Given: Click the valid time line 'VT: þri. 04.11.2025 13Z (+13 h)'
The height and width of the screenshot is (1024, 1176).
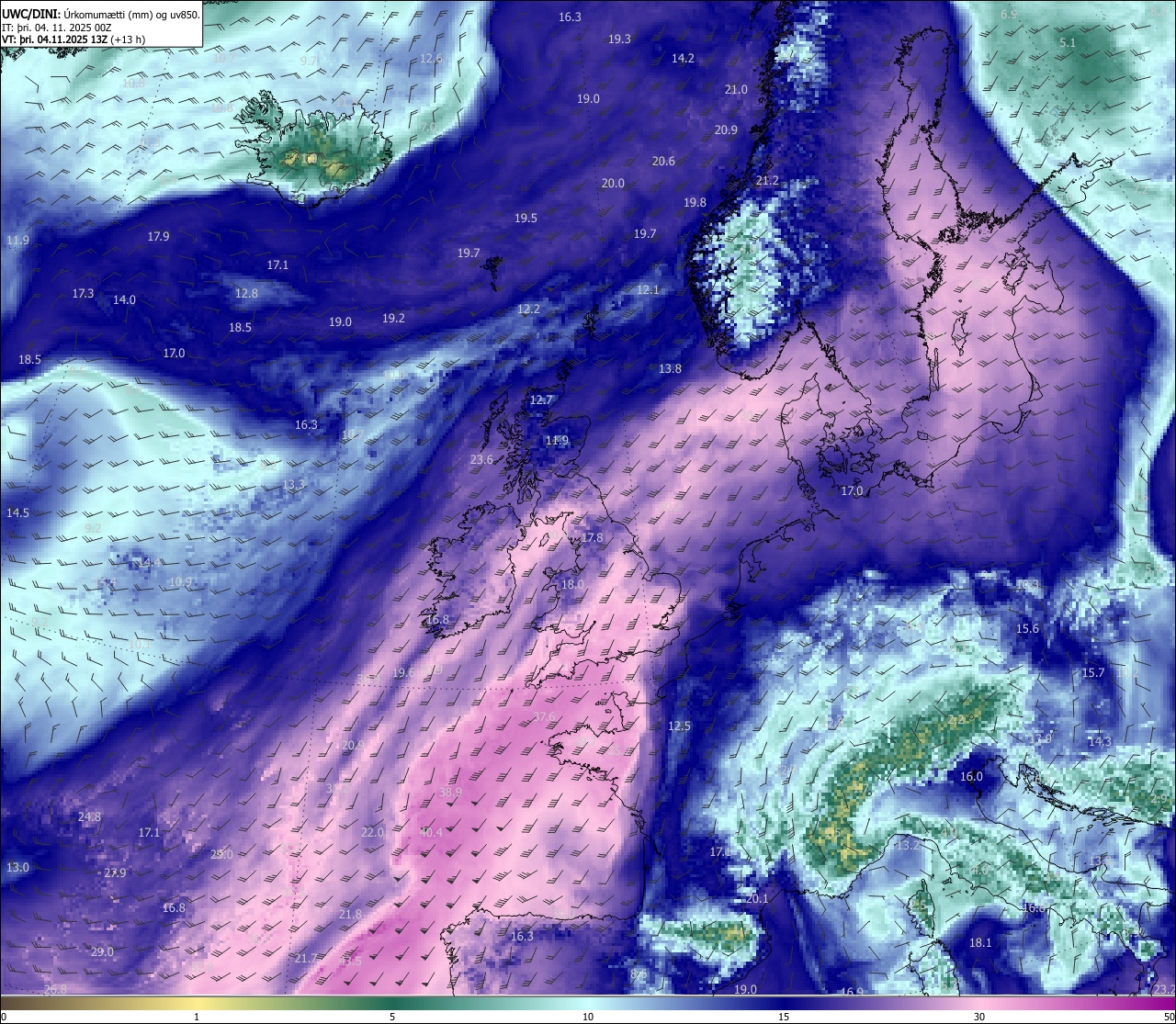Looking at the screenshot, I should (x=73, y=39).
